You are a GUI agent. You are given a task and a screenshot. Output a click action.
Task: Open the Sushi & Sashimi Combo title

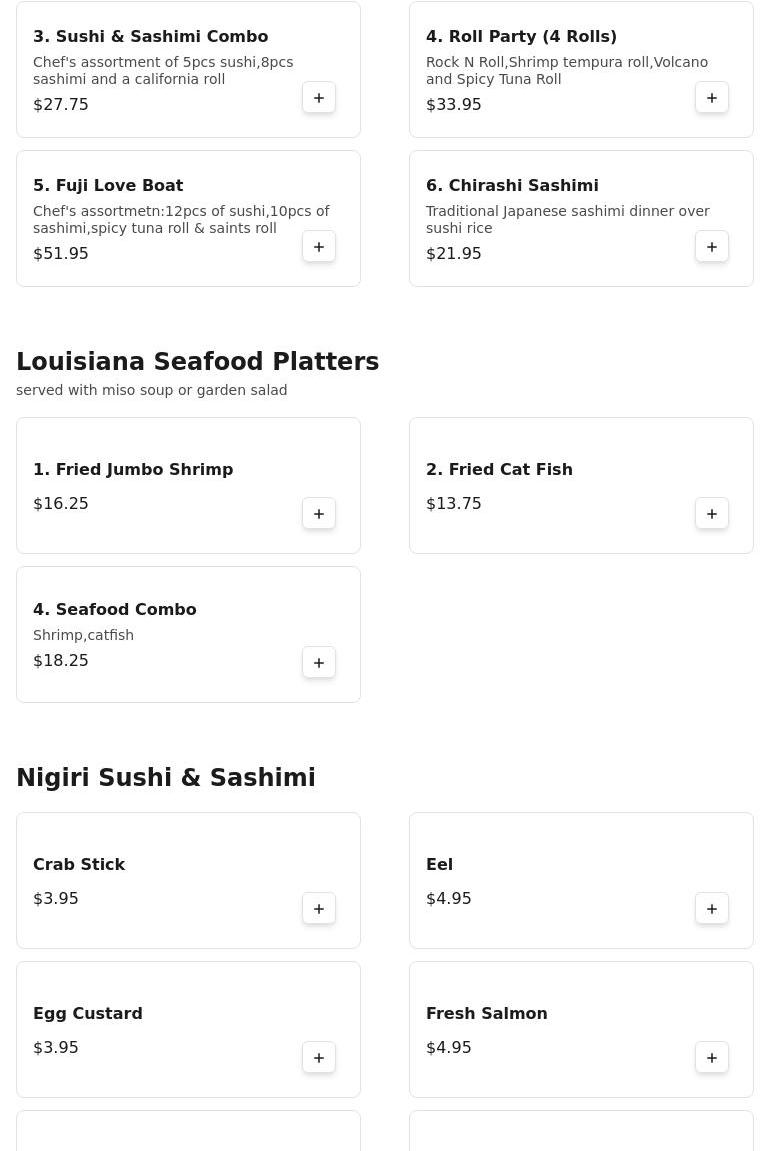(x=151, y=37)
